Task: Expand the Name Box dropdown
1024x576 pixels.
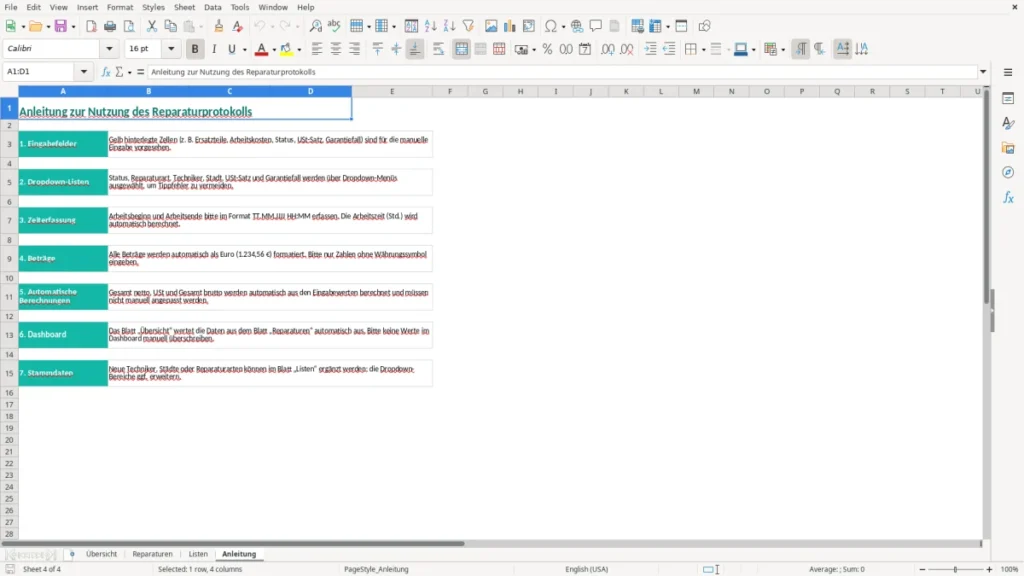Action: tap(84, 72)
